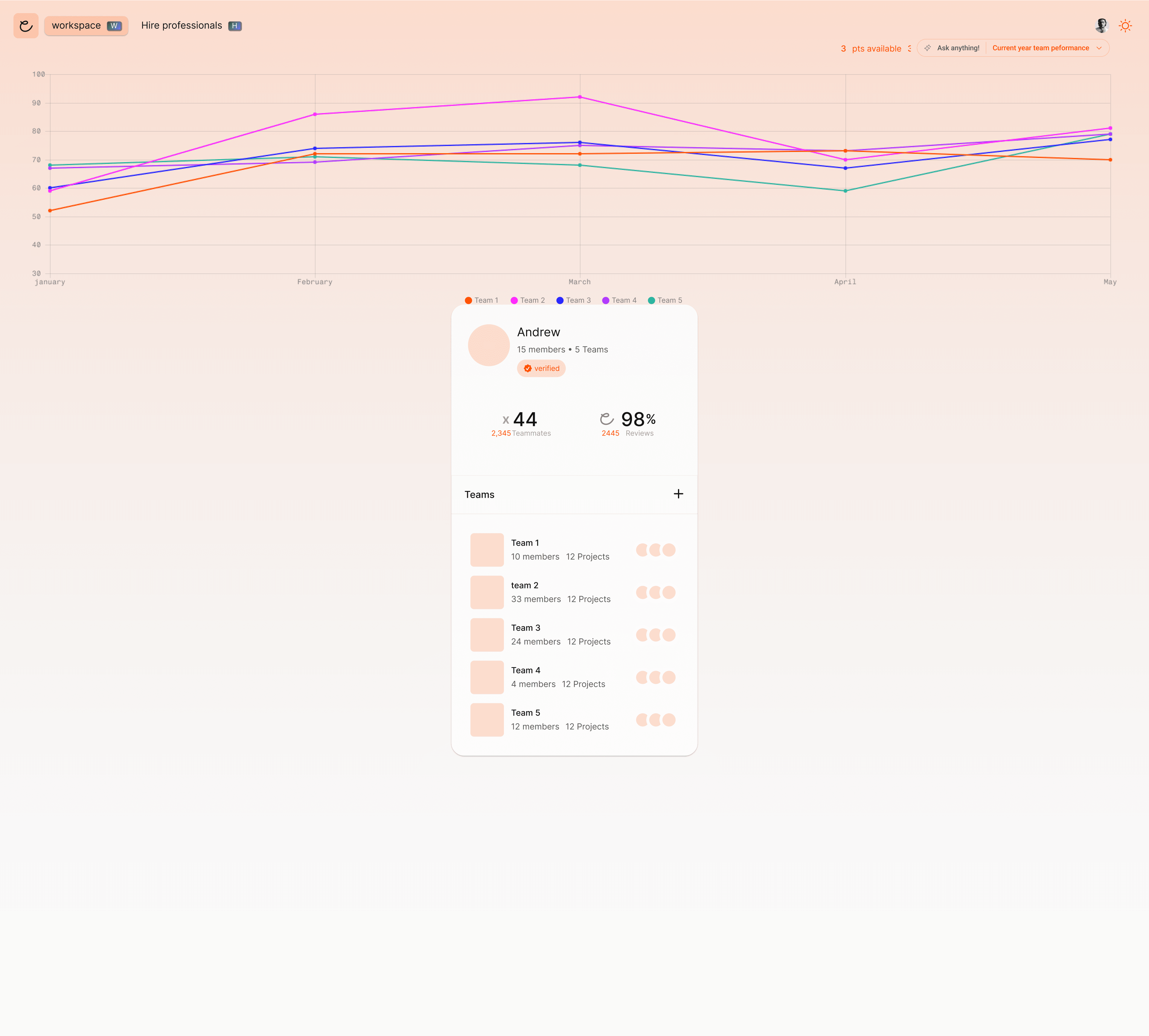
Task: View Team 1's member avatar stack
Action: pyautogui.click(x=656, y=550)
